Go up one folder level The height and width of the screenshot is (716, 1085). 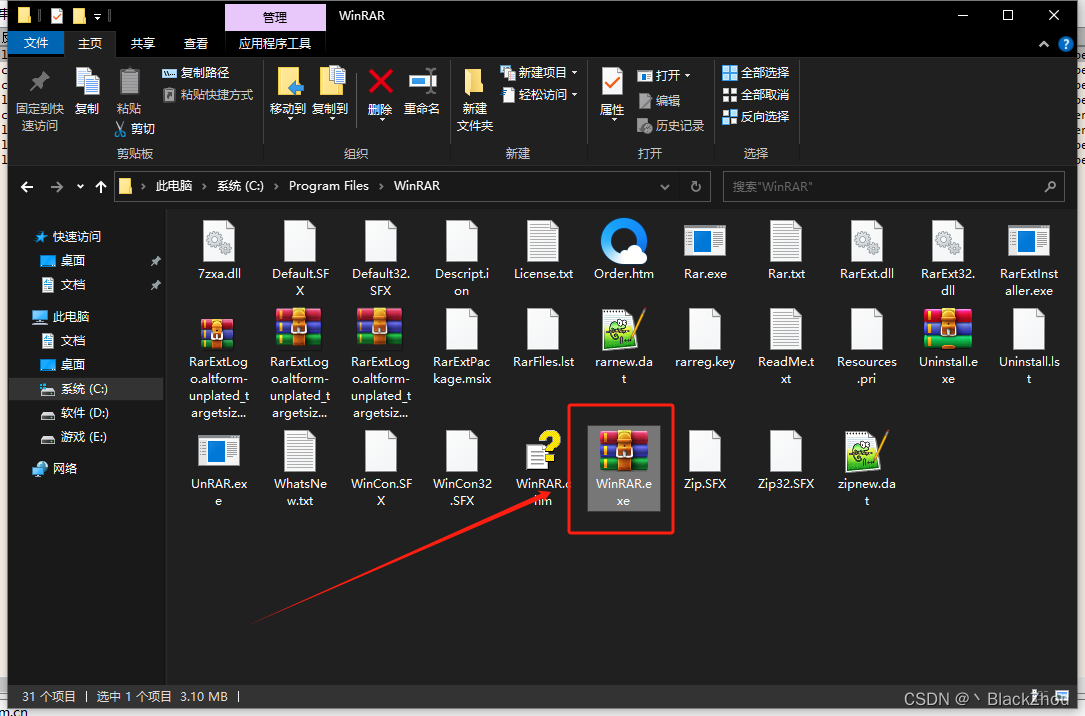pyautogui.click(x=101, y=187)
